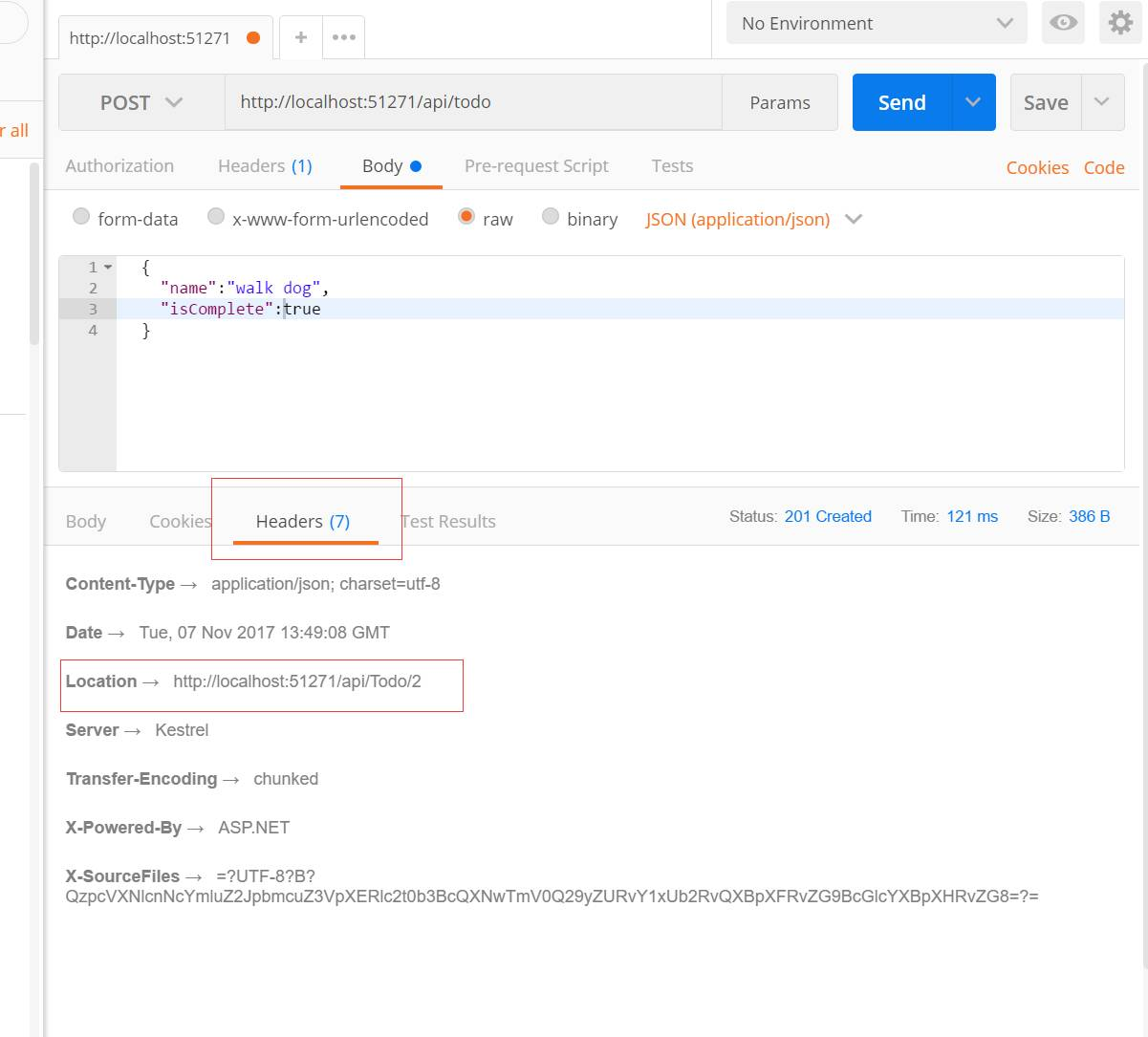Switch to the Authorization request tab
Image resolution: width=1148 pixels, height=1037 pixels.
point(119,165)
